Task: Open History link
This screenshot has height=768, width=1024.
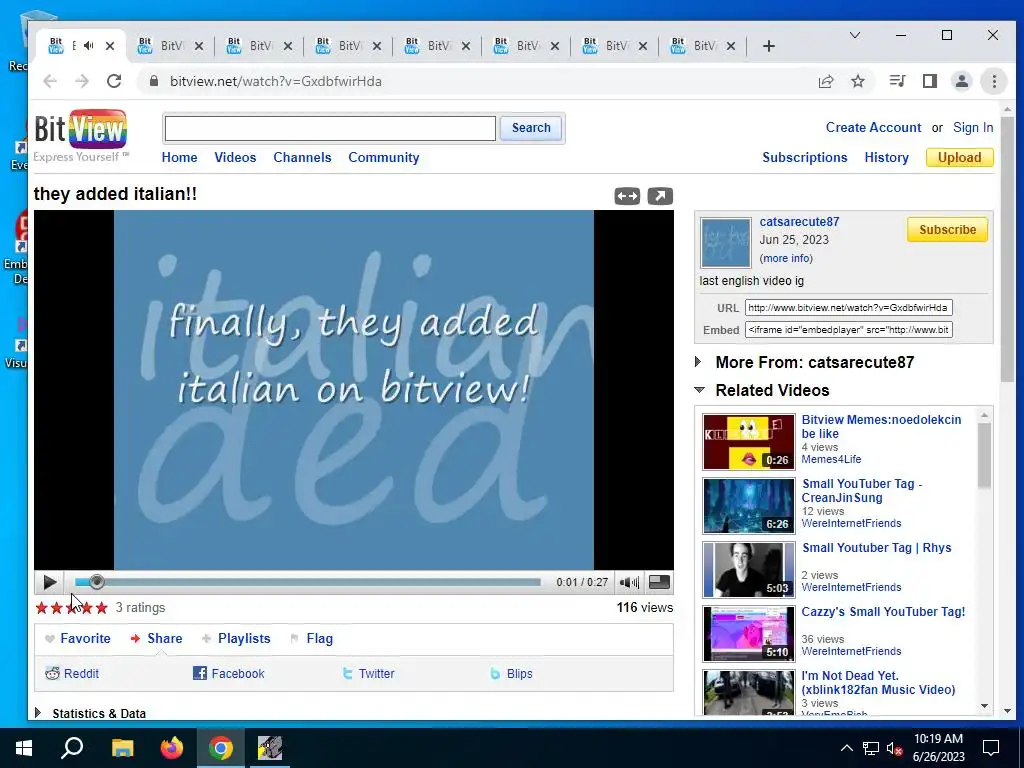Action: 886,157
